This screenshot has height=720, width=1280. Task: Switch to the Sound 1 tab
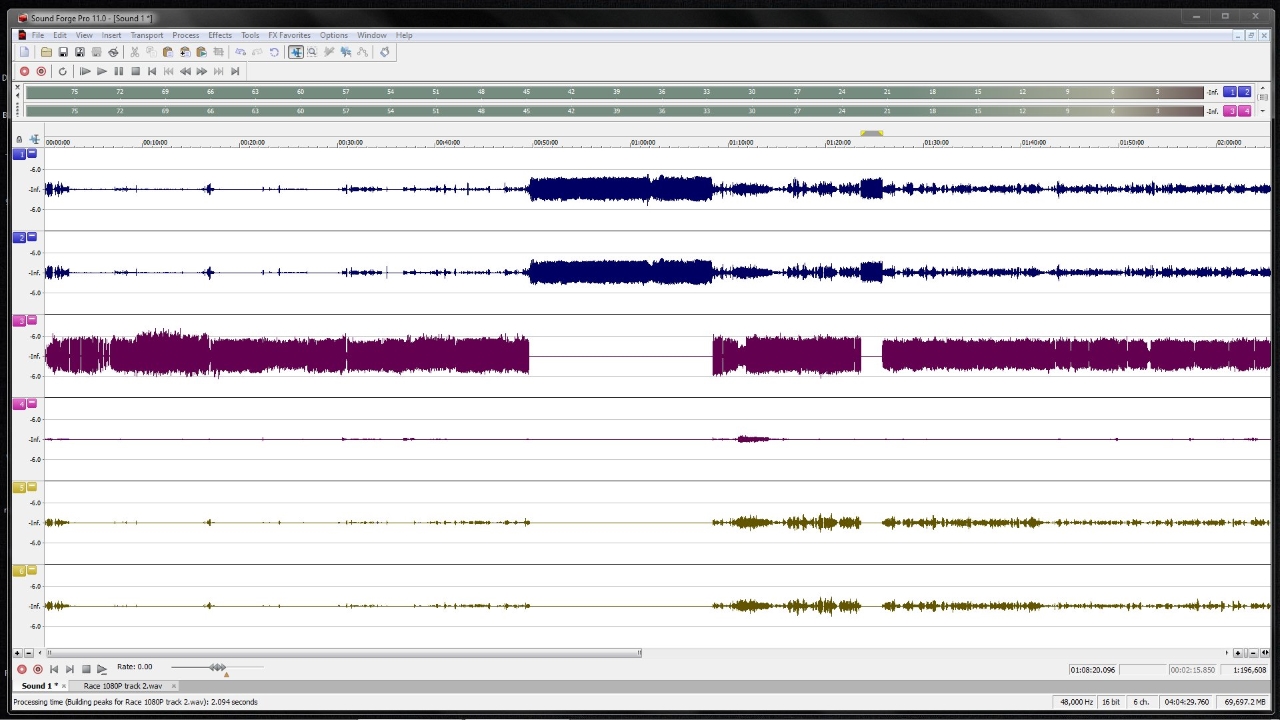tap(40, 686)
